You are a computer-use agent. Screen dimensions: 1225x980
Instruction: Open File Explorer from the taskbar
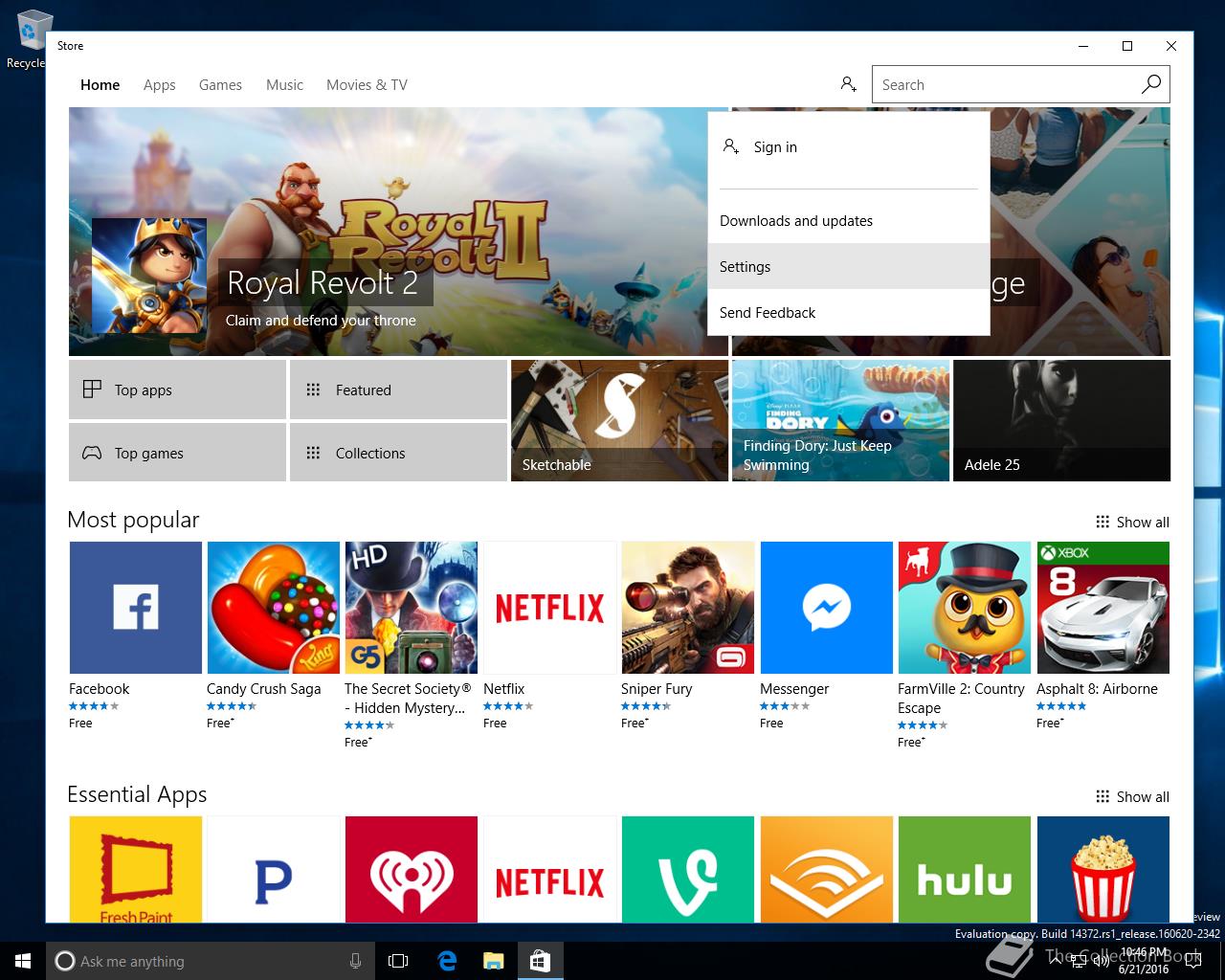coord(493,961)
